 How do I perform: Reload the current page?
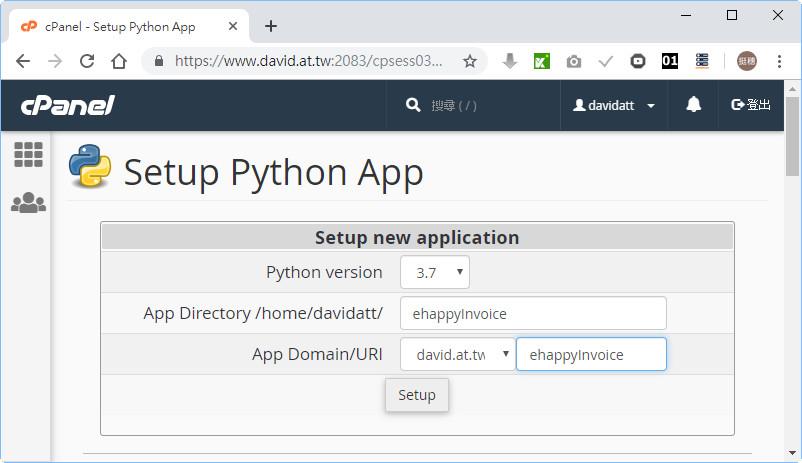coord(87,61)
